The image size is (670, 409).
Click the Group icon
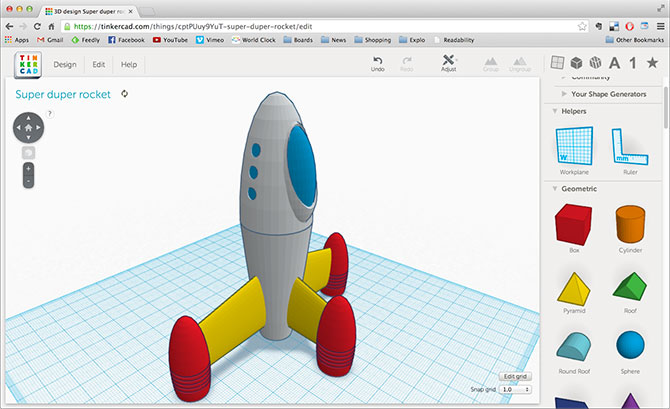click(x=491, y=64)
